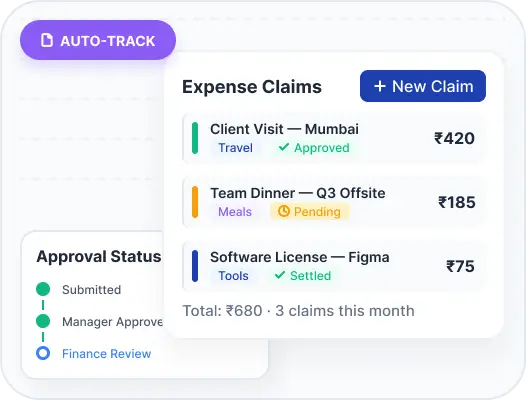Click the Tools category tag
This screenshot has width=526, height=400.
coord(233,276)
